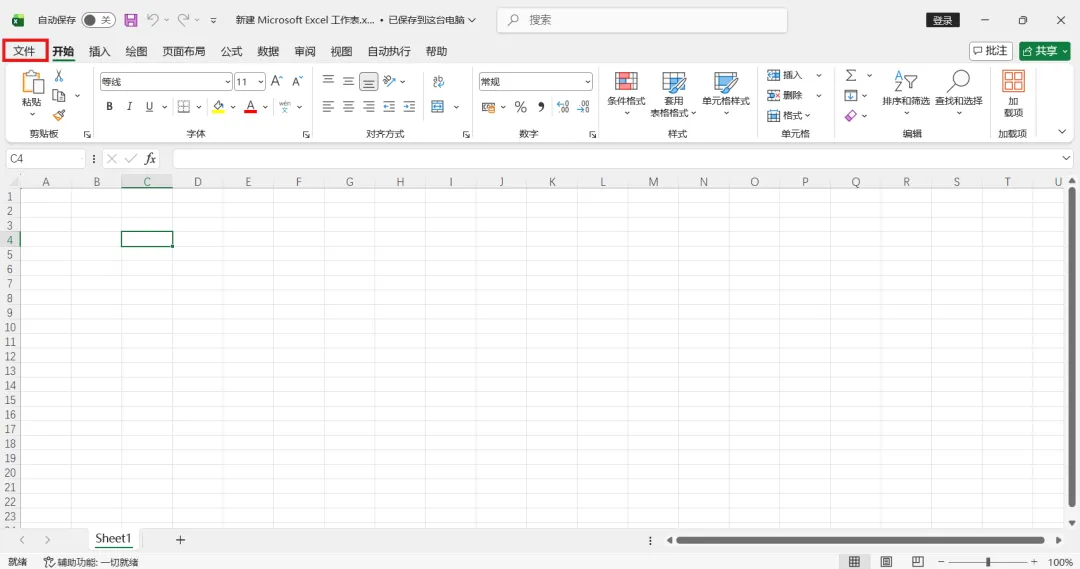Expand the formula bar chevron
This screenshot has width=1080, height=569.
click(x=1066, y=158)
